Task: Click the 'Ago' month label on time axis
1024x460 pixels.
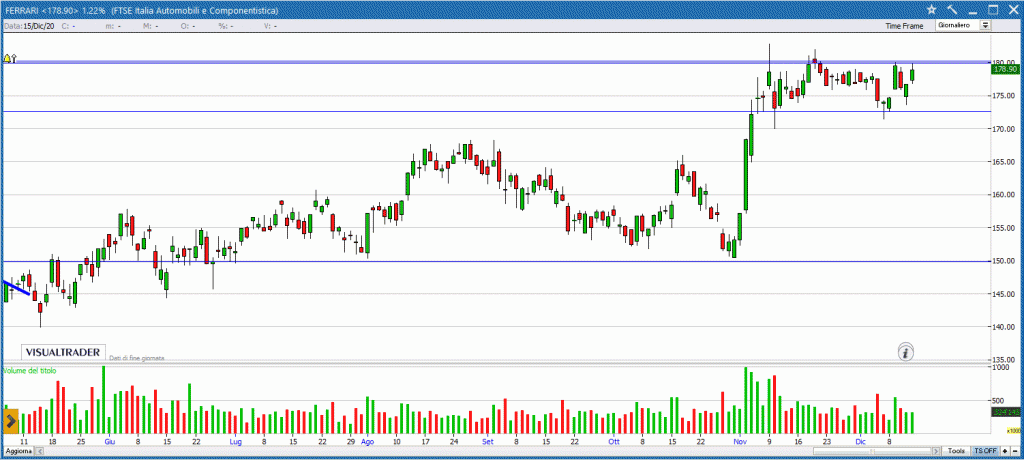Action: [x=367, y=442]
